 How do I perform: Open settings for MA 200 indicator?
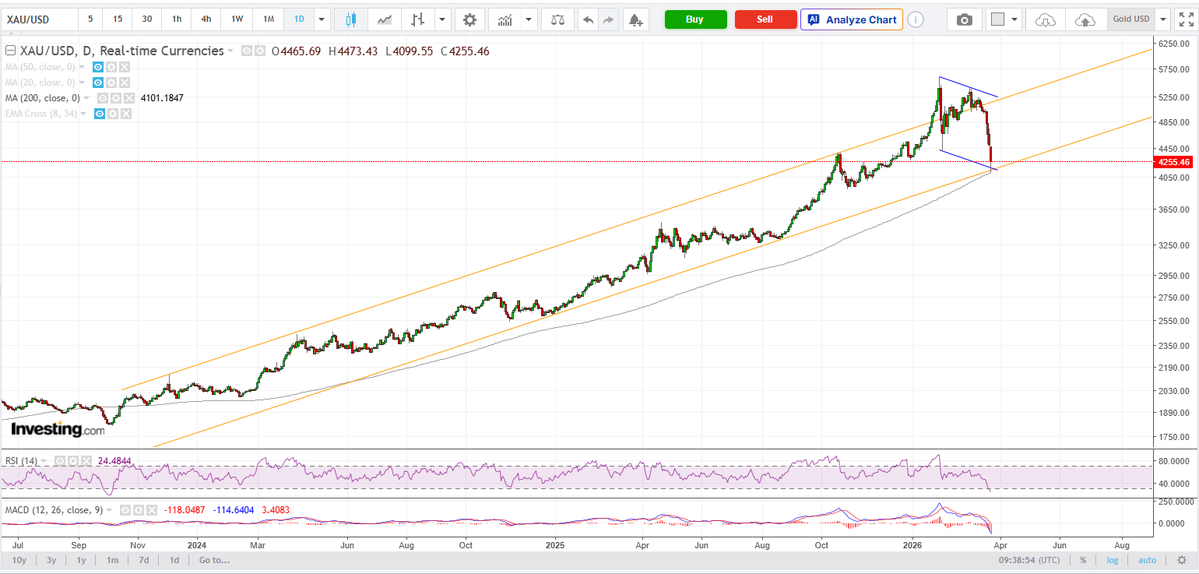116,98
